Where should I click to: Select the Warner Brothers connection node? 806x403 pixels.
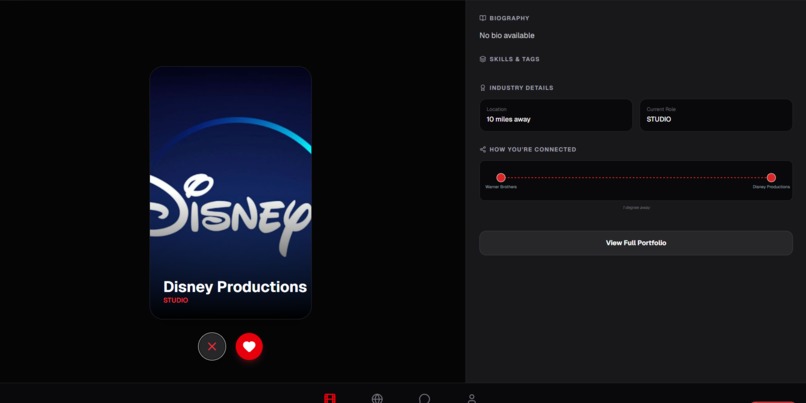[501, 177]
